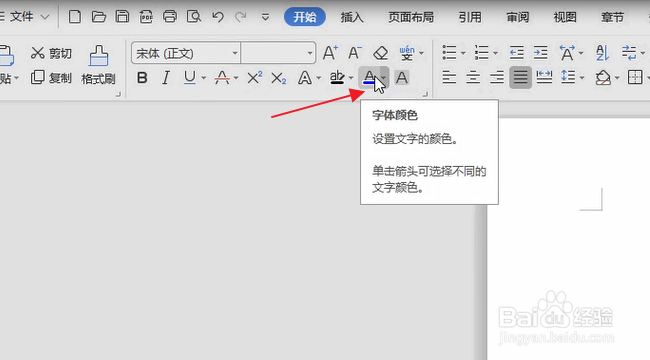Toggle Strikethrough formatting

tap(222, 78)
